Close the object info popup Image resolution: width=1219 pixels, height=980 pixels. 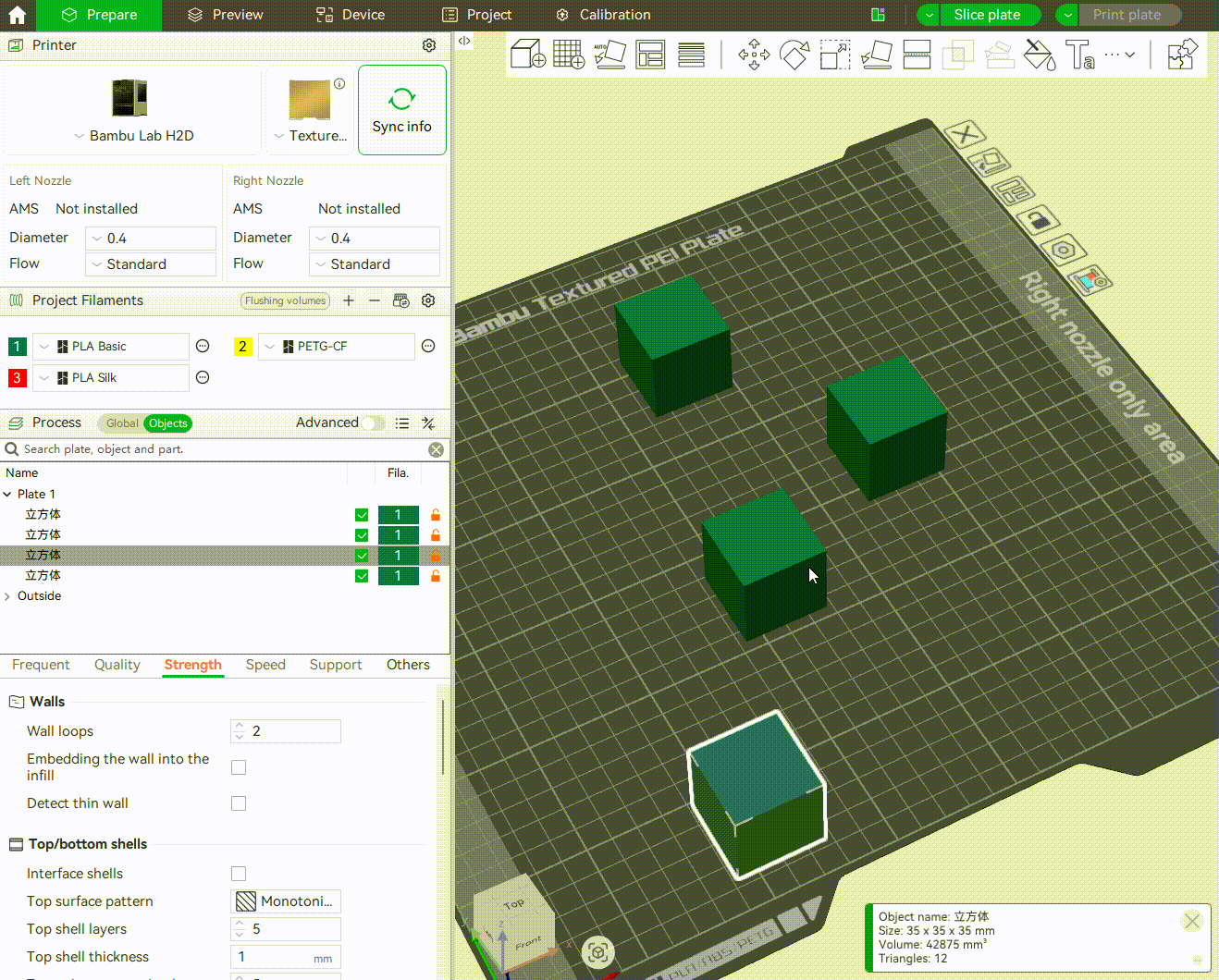[x=1191, y=921]
